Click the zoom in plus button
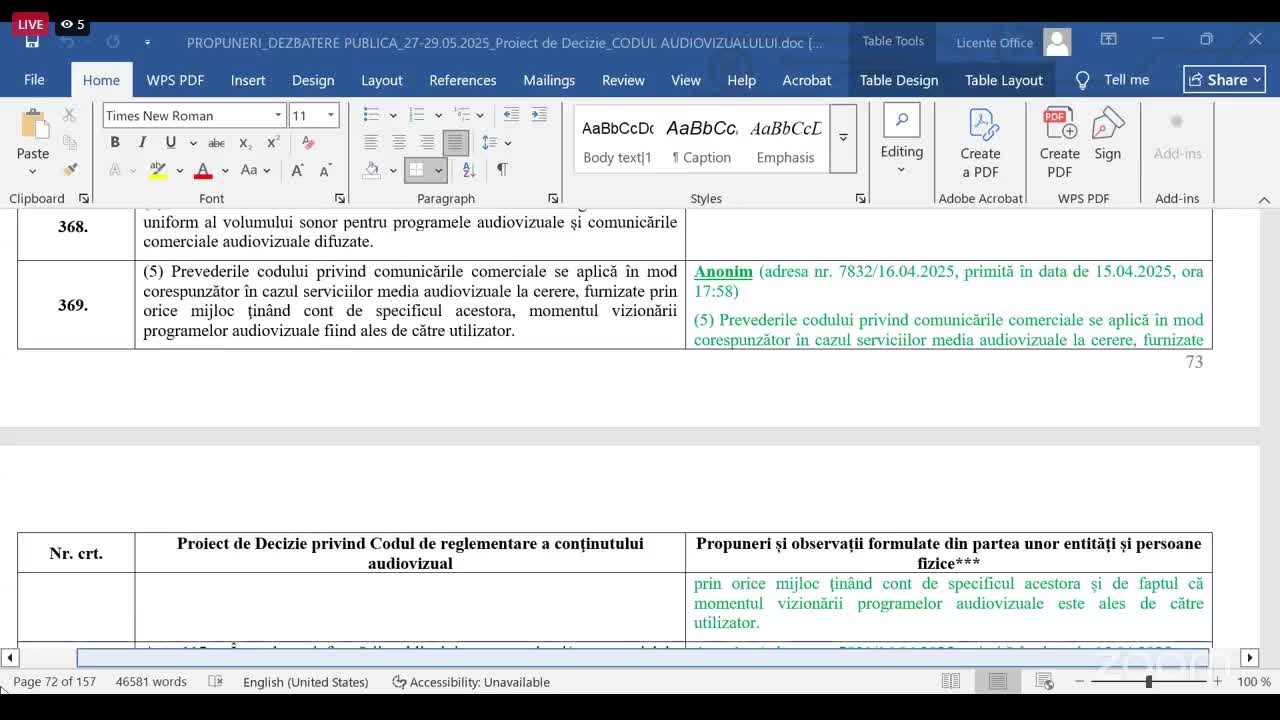This screenshot has height=720, width=1280. [1217, 682]
